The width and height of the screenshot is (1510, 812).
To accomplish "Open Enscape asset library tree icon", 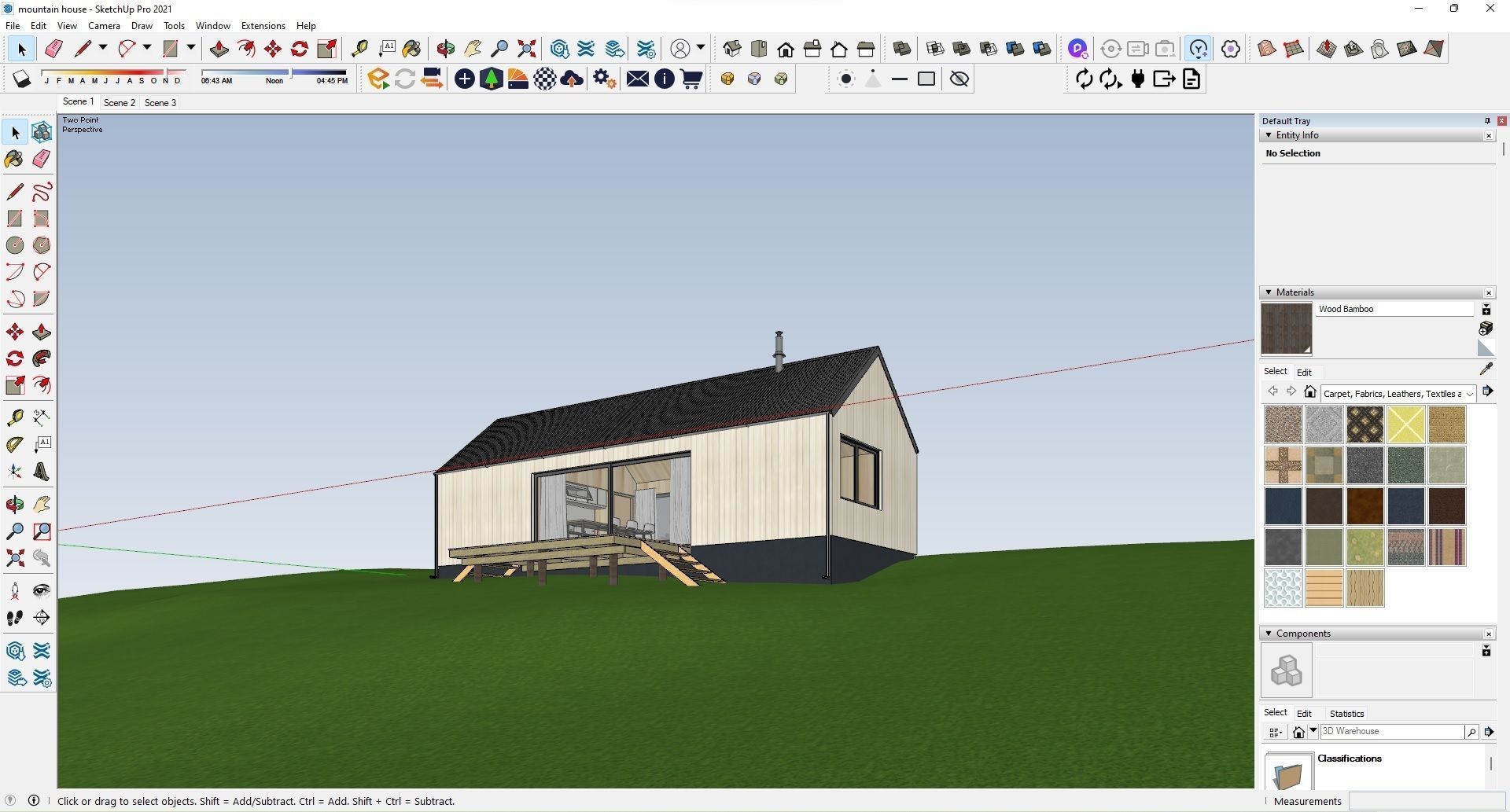I will click(x=492, y=79).
